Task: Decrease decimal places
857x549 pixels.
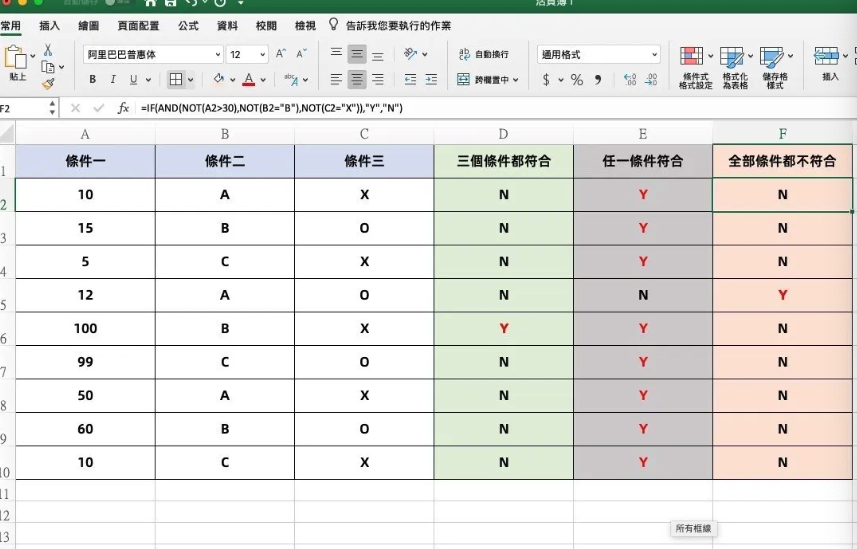Action: (x=651, y=80)
